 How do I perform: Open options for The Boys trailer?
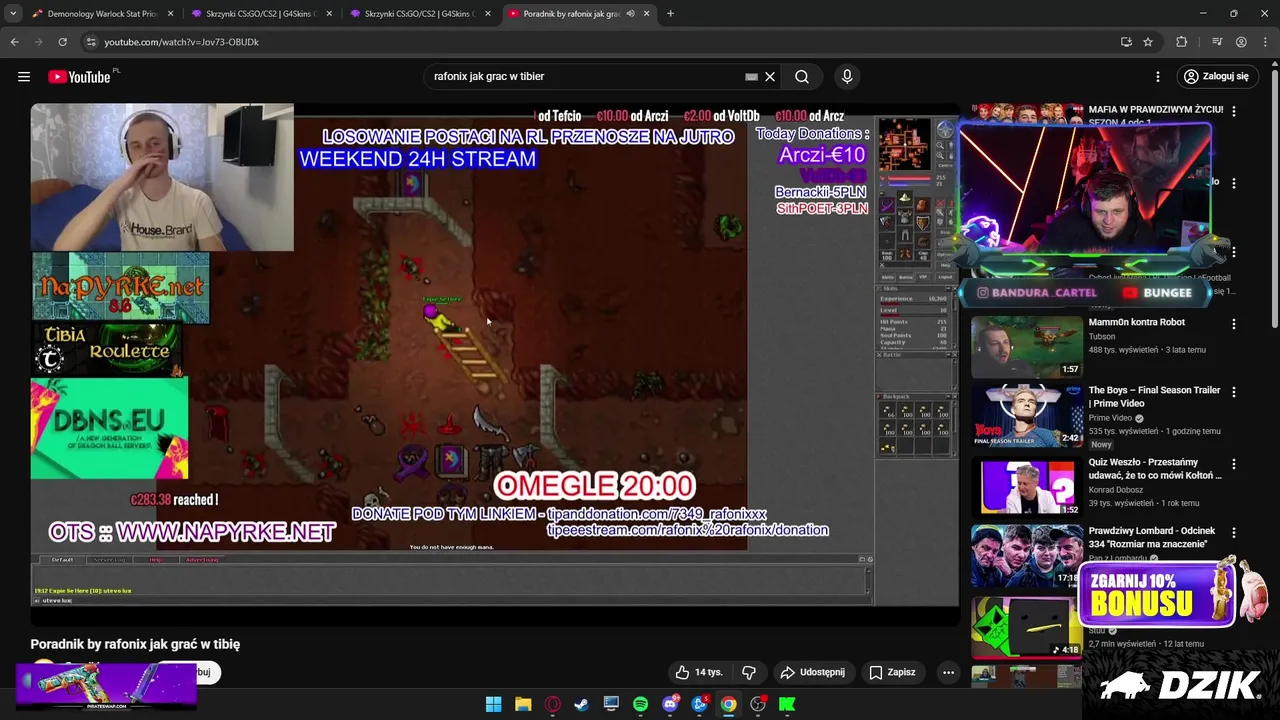1234,392
